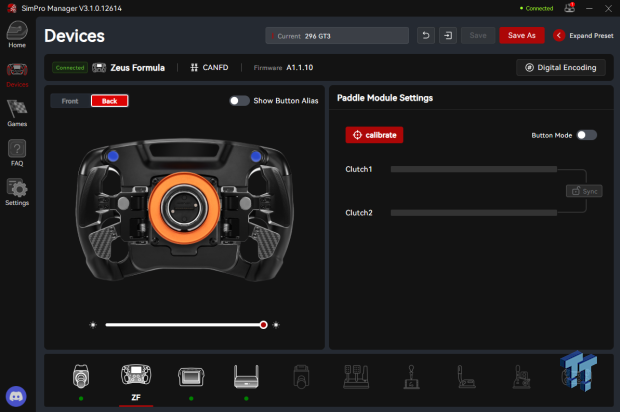Viewport: 620px width, 412px height.
Task: Select the device icon right of handbrake
Action: [x=521, y=376]
